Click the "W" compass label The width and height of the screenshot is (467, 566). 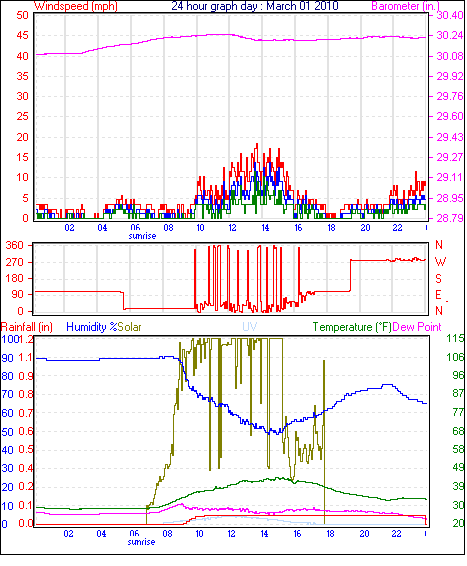[x=440, y=262]
